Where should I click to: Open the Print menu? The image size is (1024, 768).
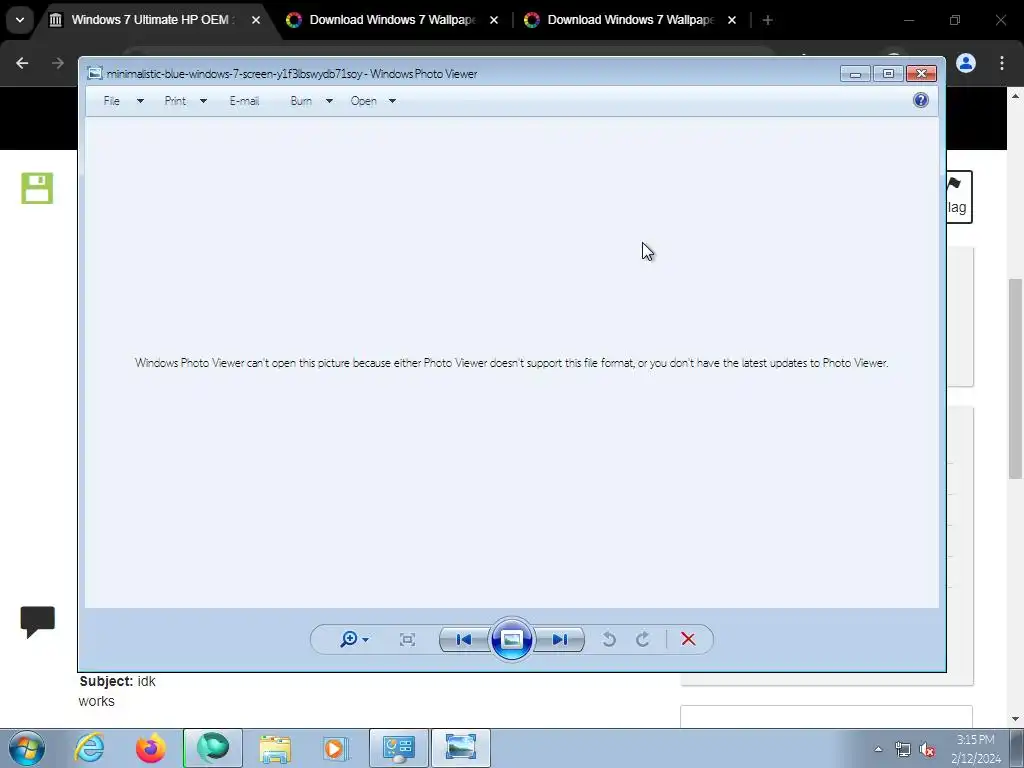(x=175, y=101)
